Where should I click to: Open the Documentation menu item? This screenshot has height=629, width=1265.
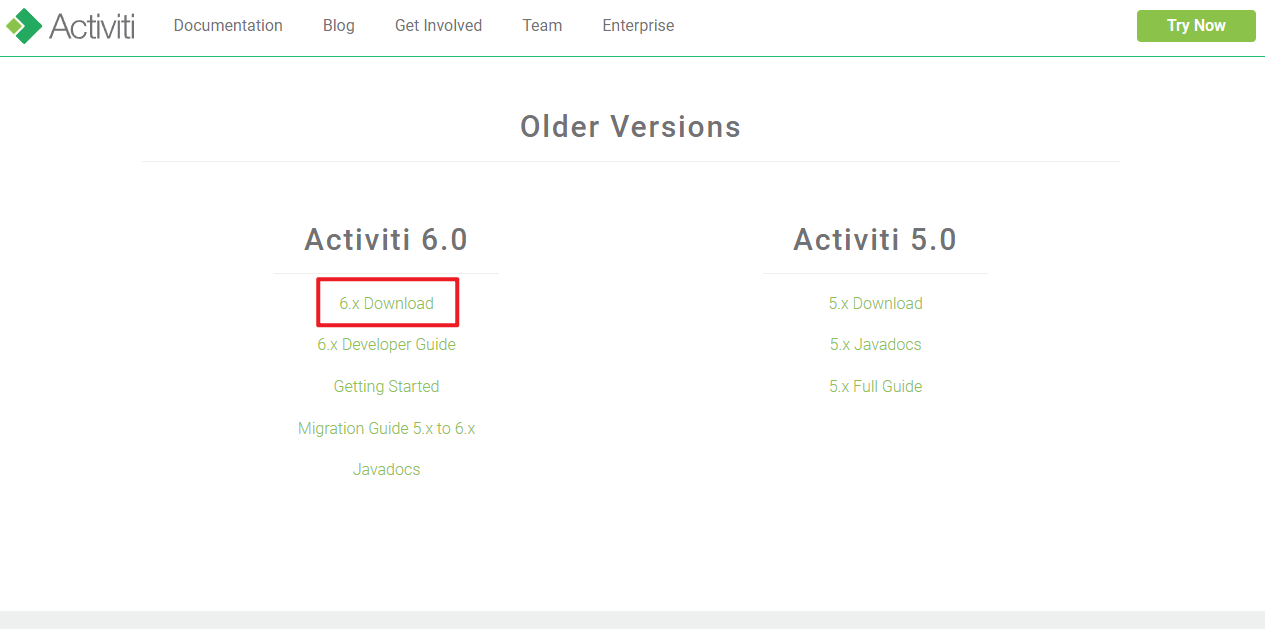(x=228, y=26)
